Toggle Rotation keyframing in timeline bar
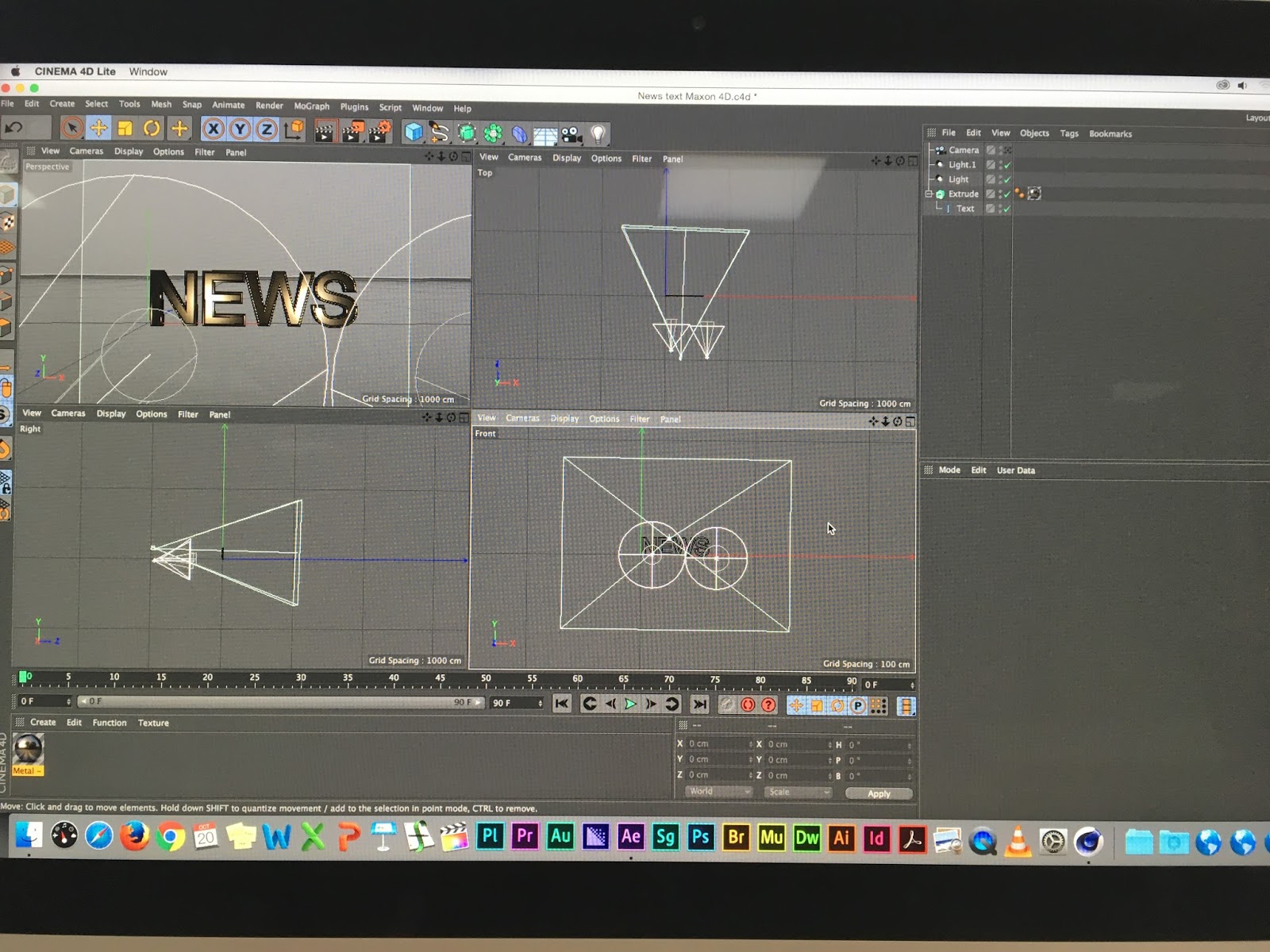The height and width of the screenshot is (952, 1270). point(837,706)
